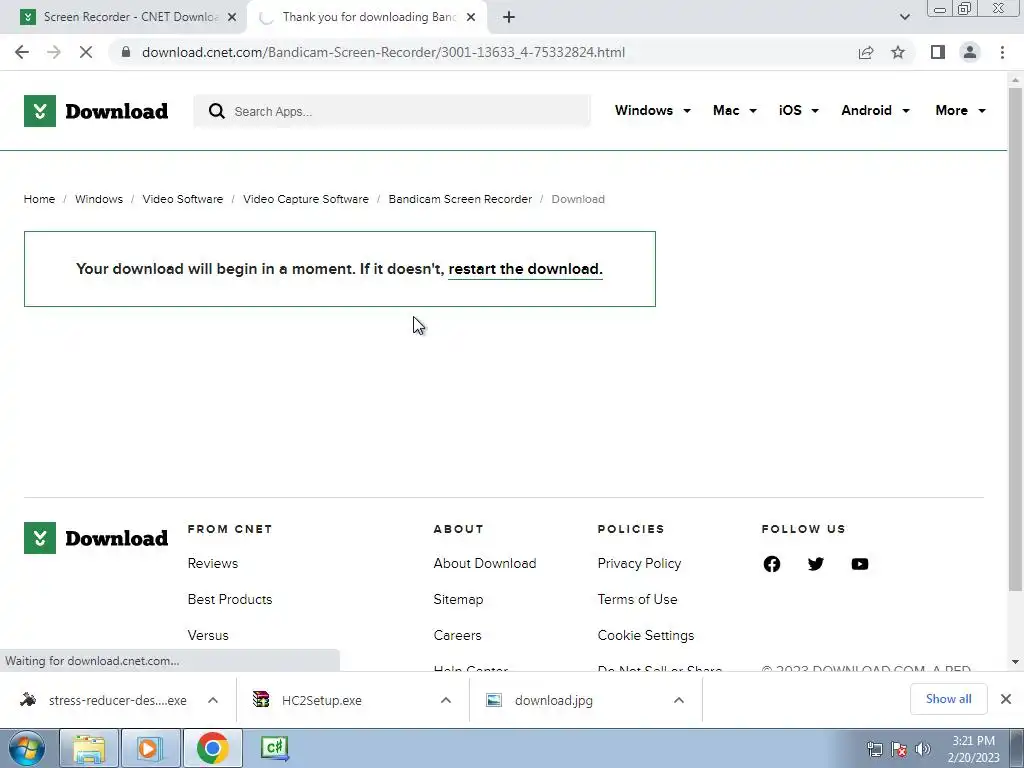Open Cookie Settings link
Image resolution: width=1024 pixels, height=768 pixels.
tap(646, 635)
